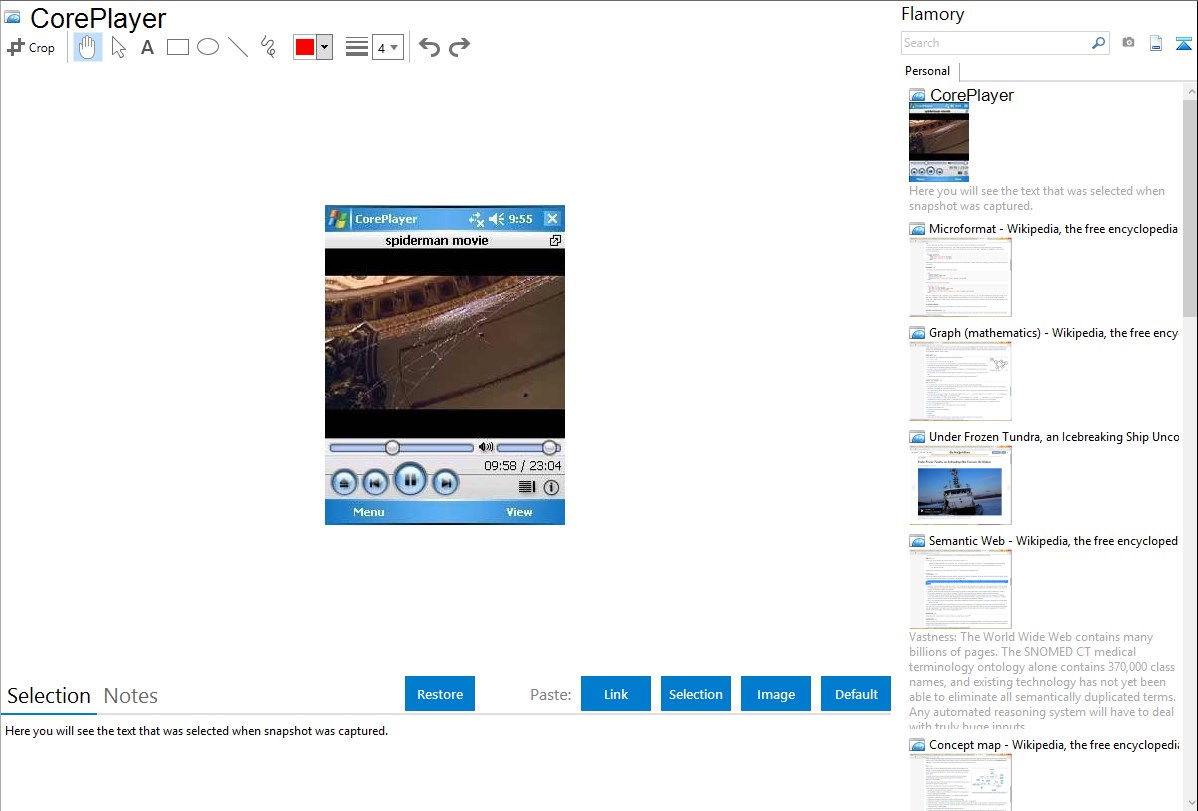This screenshot has height=811, width=1198.
Task: Click the Flamory search field
Action: coord(995,43)
